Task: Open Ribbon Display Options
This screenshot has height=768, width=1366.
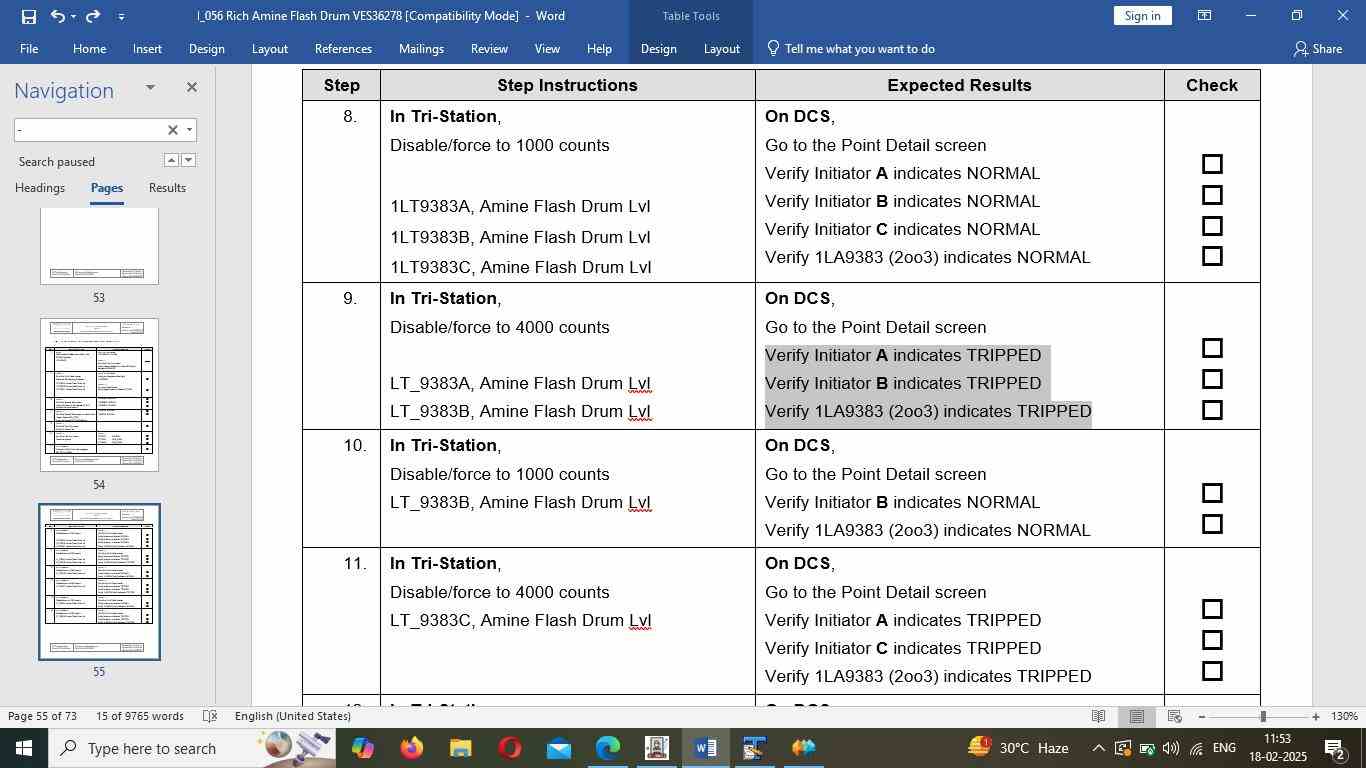Action: (1205, 16)
